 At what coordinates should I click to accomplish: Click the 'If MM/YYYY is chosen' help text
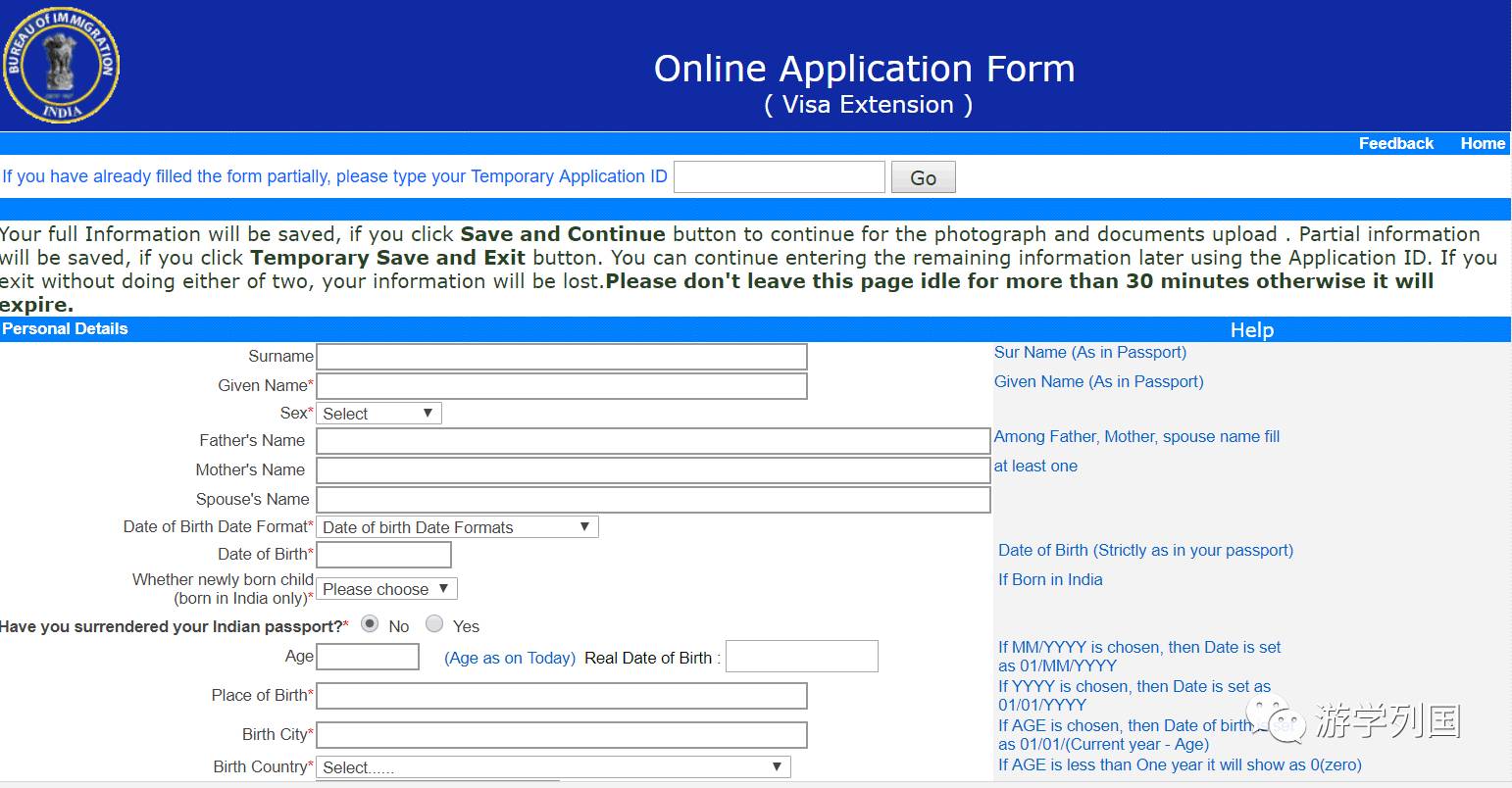pyautogui.click(x=1139, y=657)
